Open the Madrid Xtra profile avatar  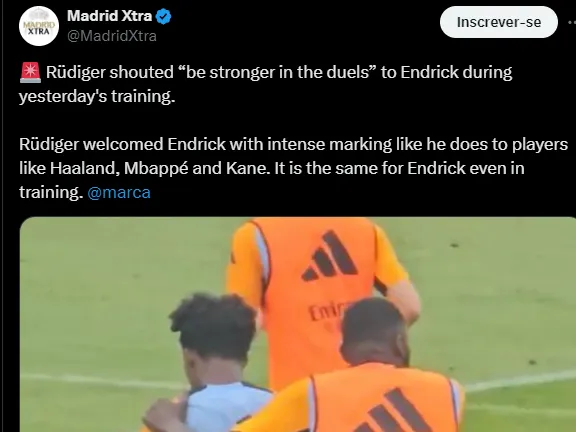tap(39, 26)
